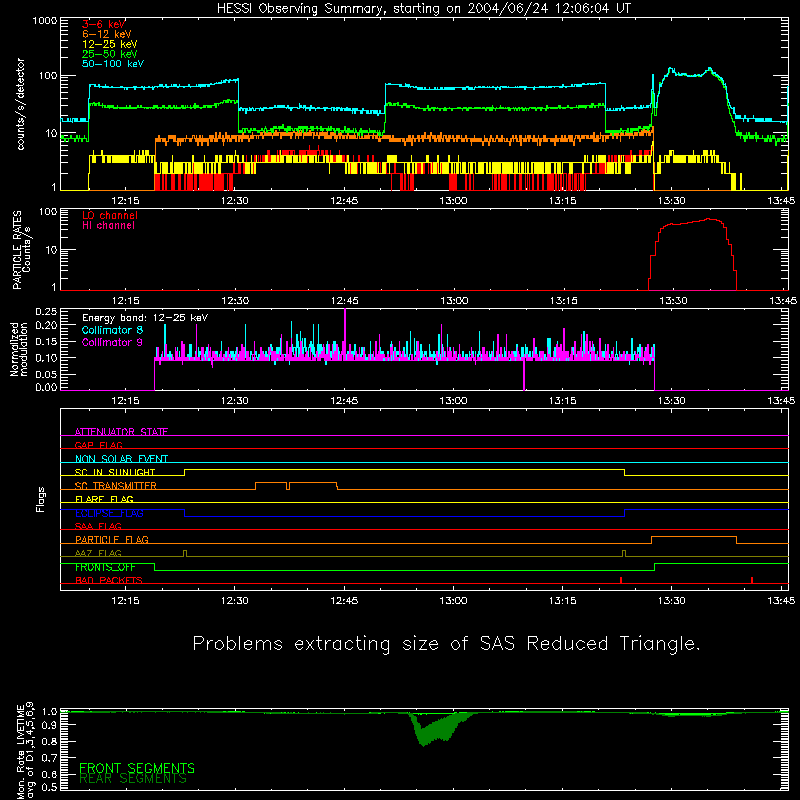Click the 'Problems extracting size of SAS Reduced Triangle' message
800x800 pixels.
[x=446, y=644]
